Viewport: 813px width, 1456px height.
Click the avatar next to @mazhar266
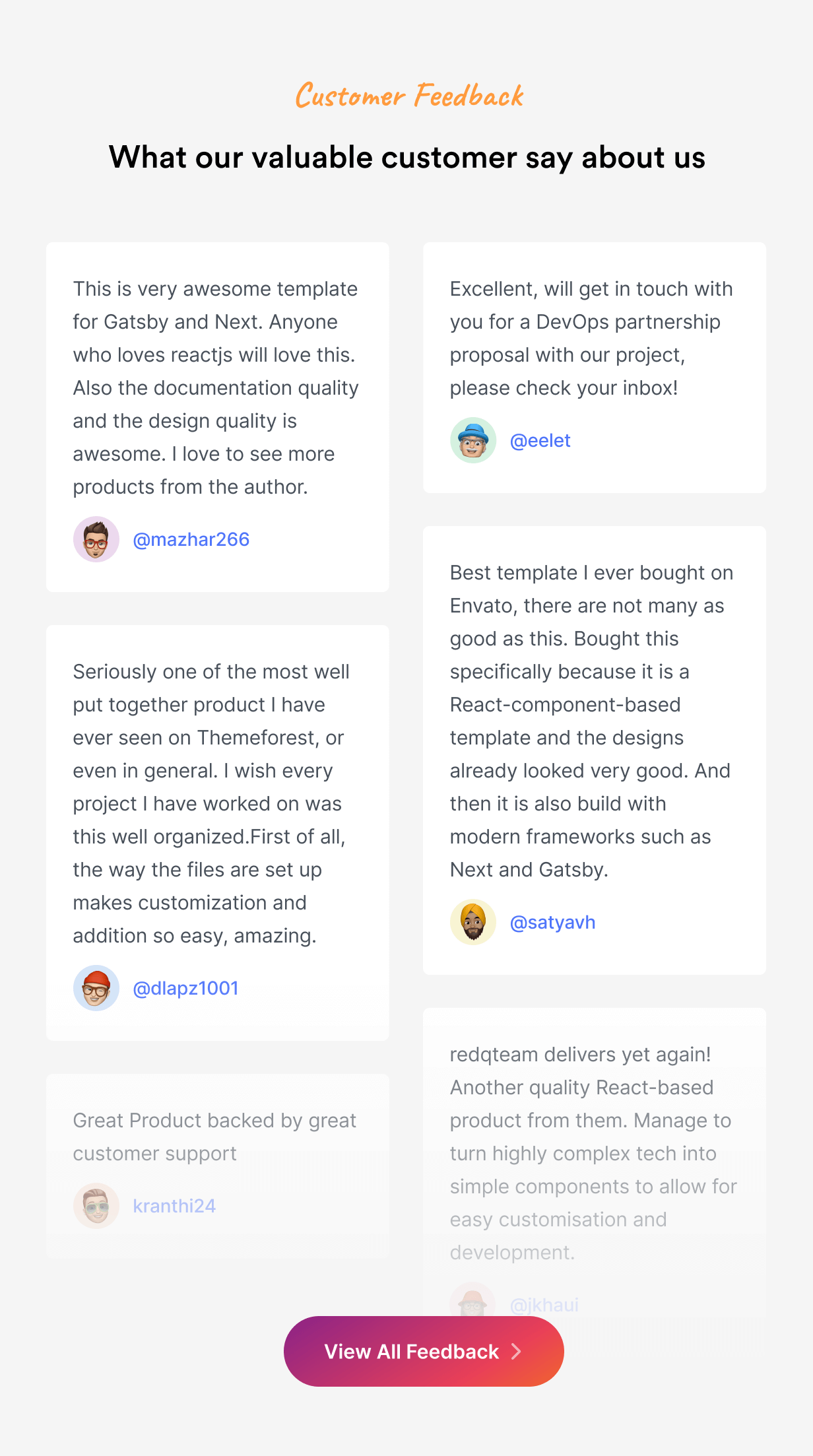[96, 539]
